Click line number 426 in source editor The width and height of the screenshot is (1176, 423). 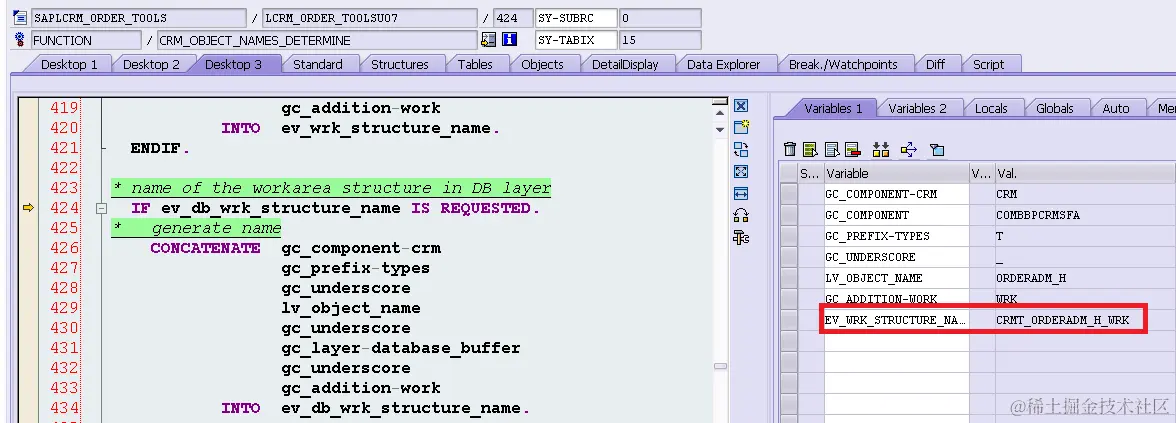[64, 248]
